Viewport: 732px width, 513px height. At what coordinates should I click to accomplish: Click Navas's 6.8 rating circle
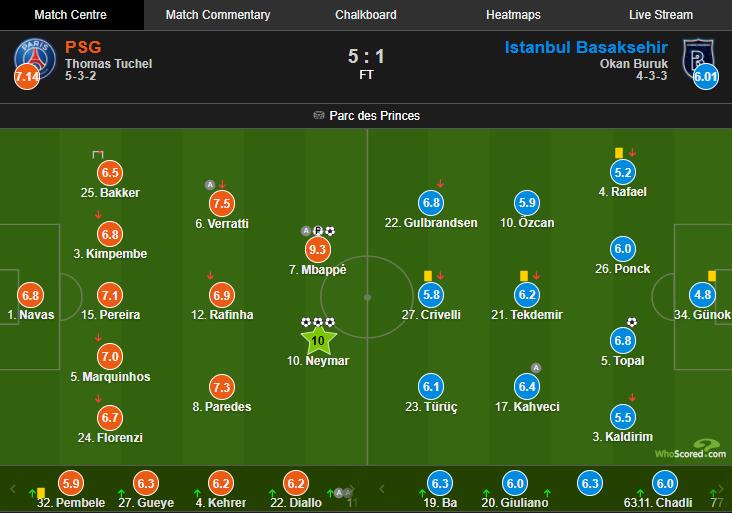[x=30, y=295]
